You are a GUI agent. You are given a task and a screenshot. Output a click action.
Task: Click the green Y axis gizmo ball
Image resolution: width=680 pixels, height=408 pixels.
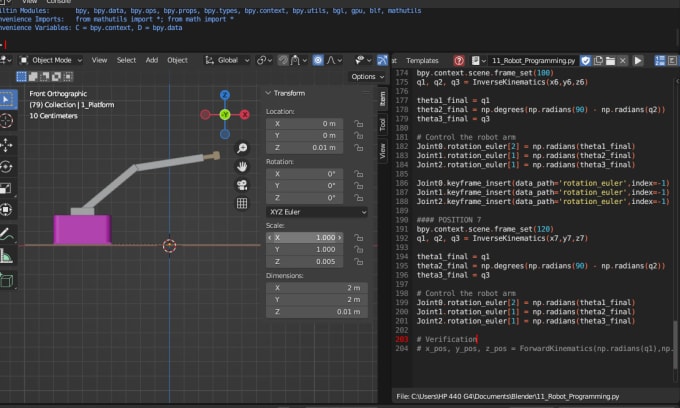point(225,114)
